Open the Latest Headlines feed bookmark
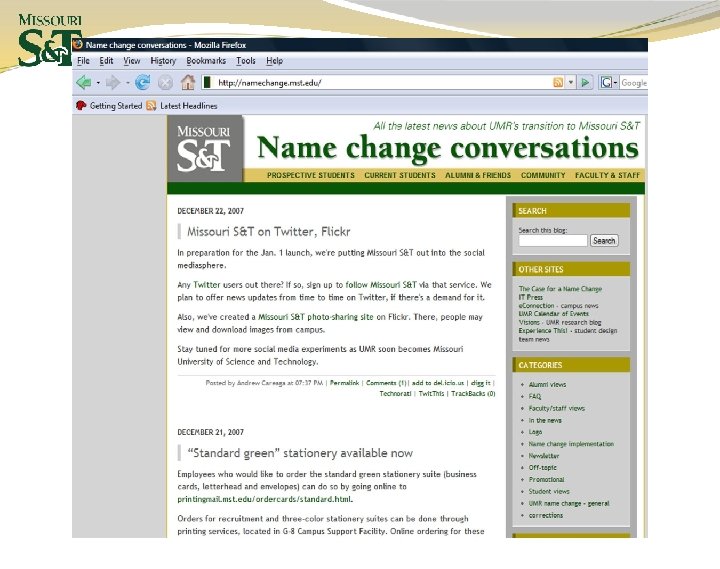 [182, 106]
